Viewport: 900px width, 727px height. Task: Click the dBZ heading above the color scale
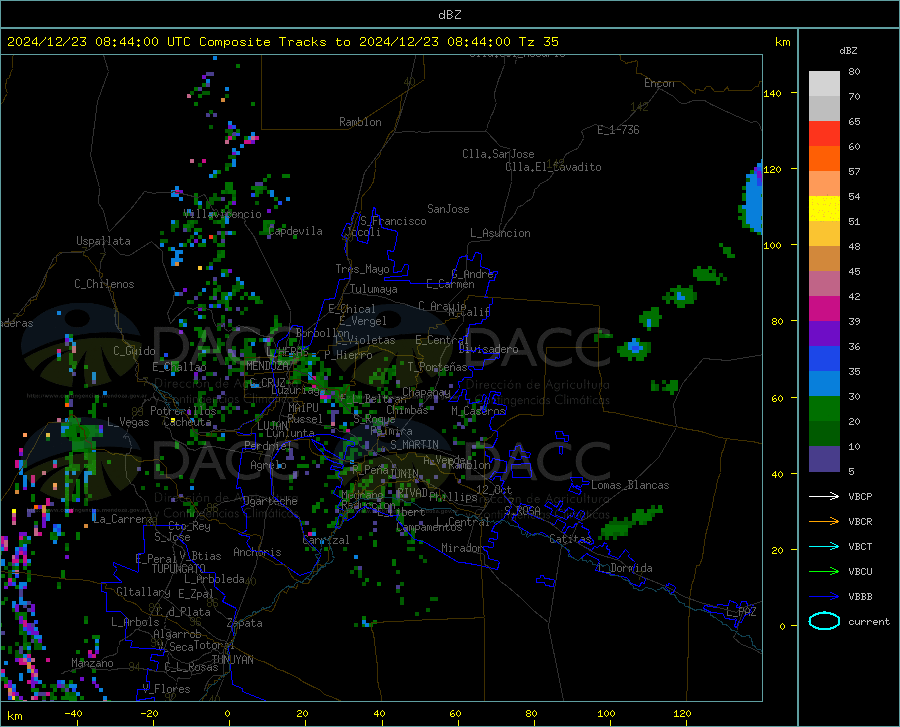click(x=848, y=50)
